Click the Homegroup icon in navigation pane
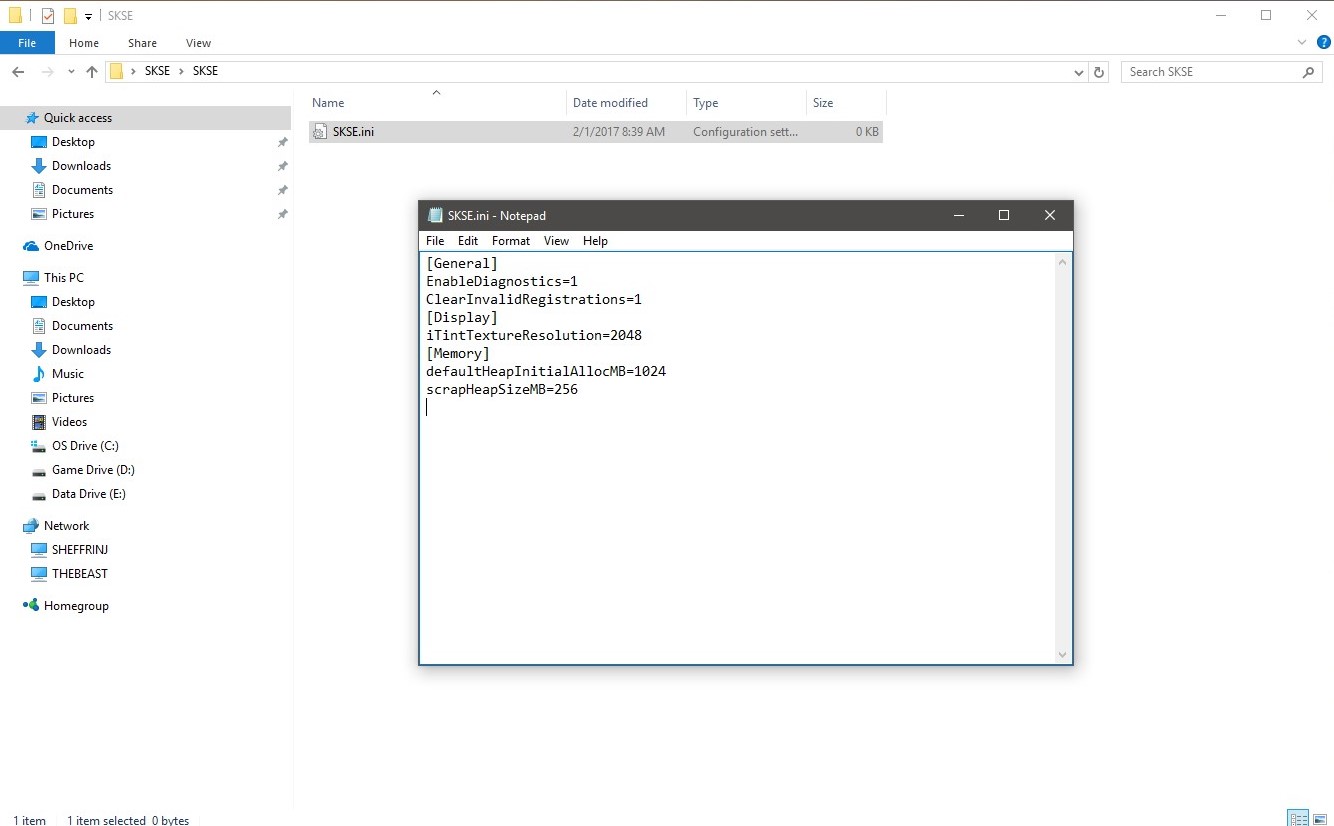The image size is (1334, 826). click(31, 606)
